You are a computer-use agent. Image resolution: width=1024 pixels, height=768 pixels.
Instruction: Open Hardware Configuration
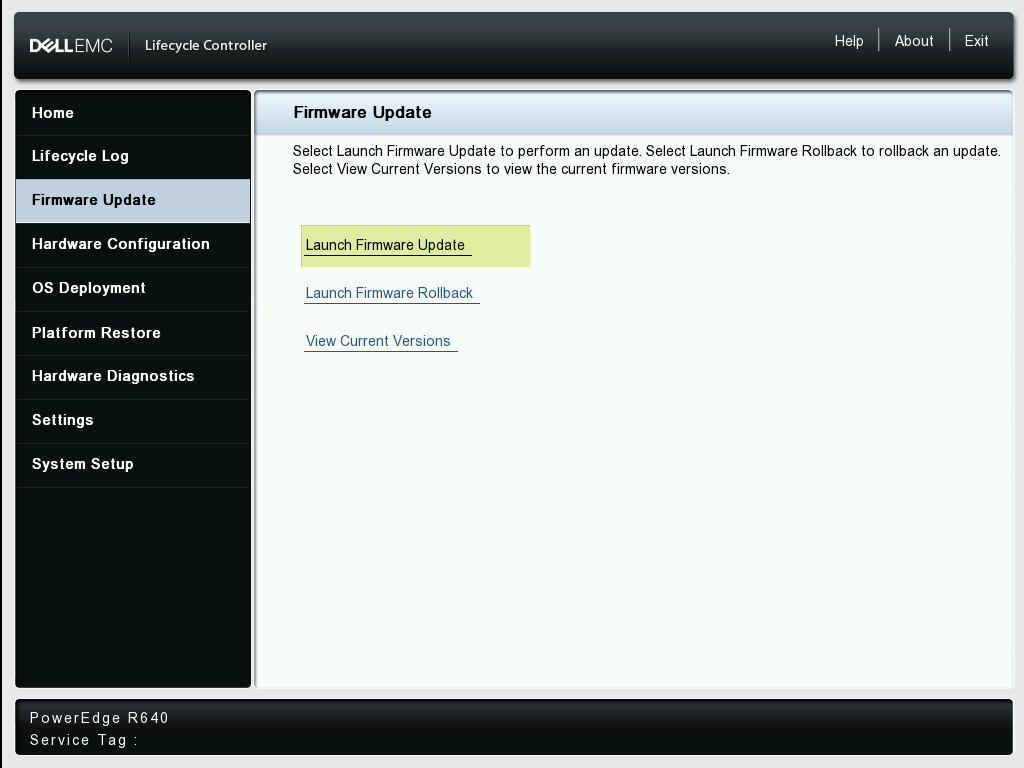pos(121,244)
